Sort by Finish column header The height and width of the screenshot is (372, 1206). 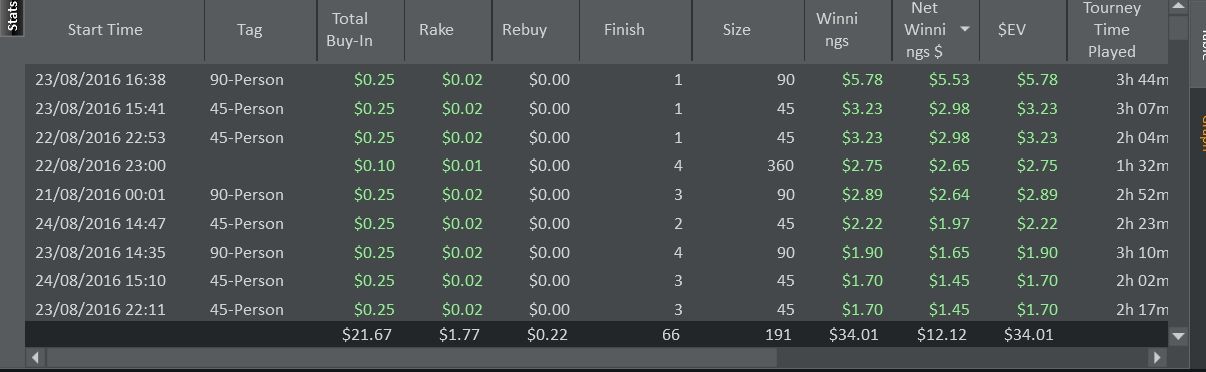[624, 30]
